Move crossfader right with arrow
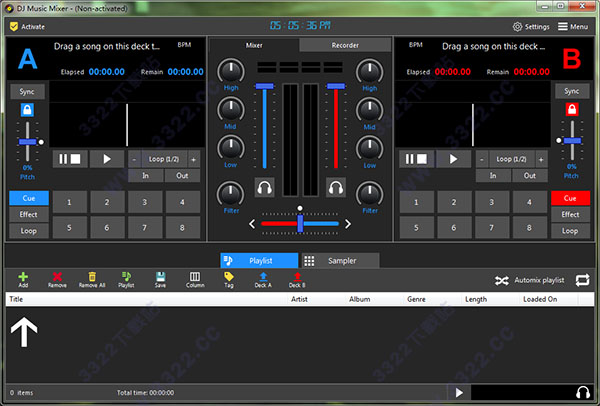600x406 pixels. point(348,224)
